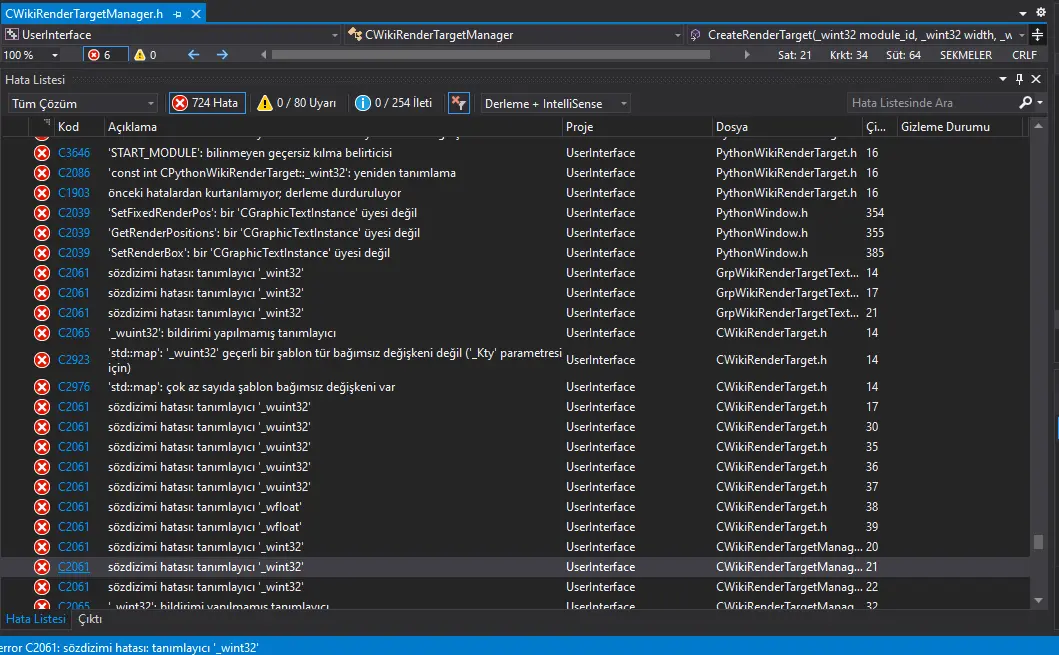Toggle the 0 / 80 Uyarı warnings filter
The image size is (1059, 655).
(x=297, y=103)
